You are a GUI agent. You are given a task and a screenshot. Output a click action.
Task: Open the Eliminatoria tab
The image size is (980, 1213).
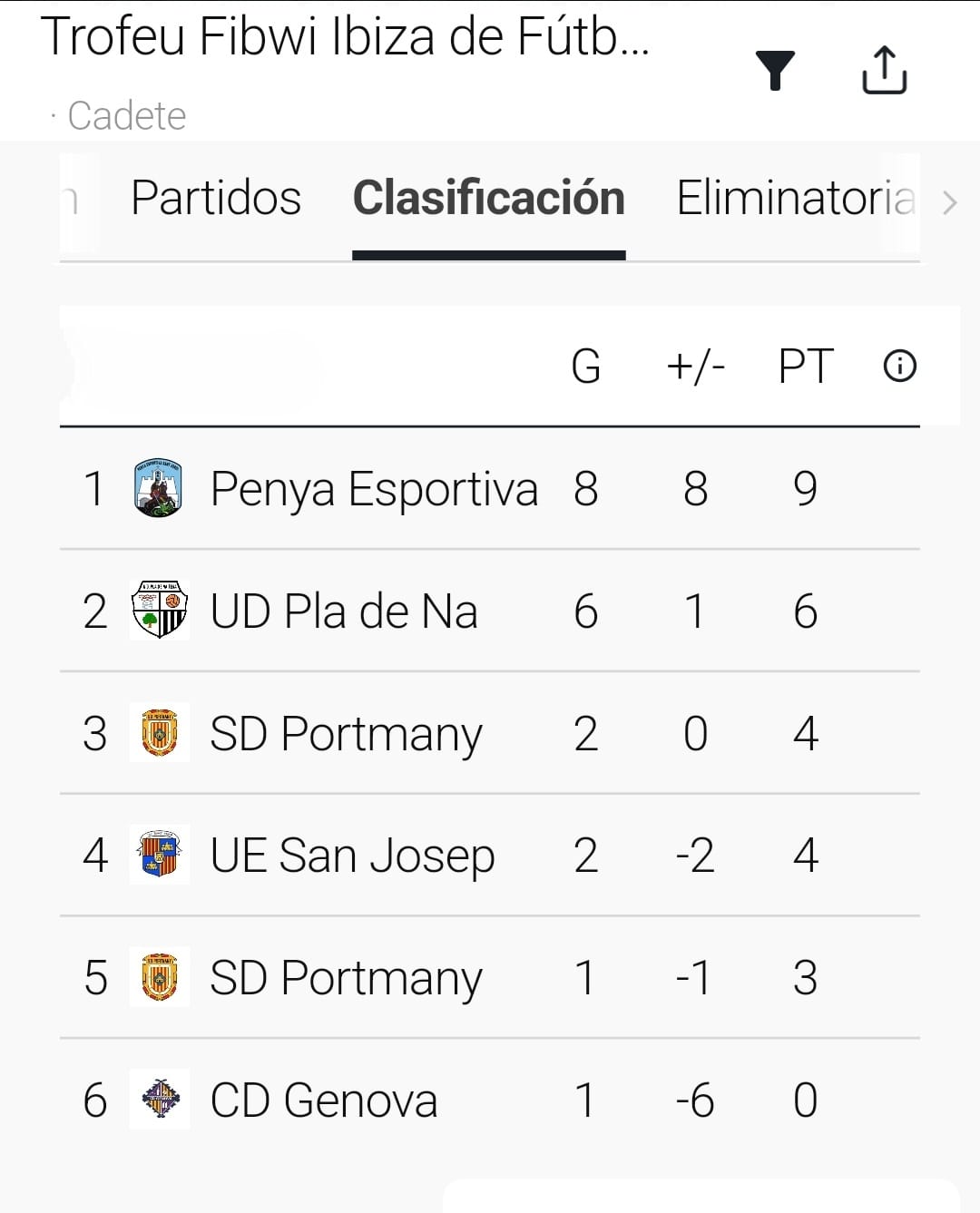795,199
